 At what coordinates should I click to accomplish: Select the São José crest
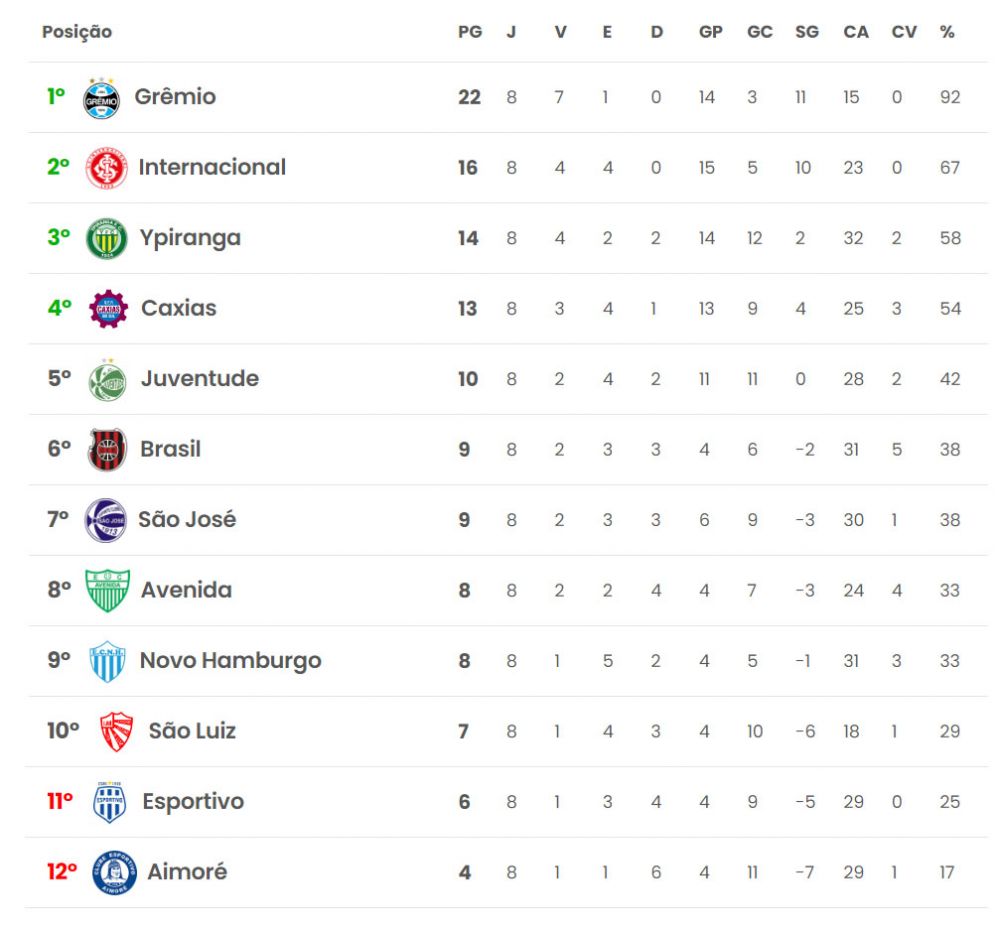105,520
